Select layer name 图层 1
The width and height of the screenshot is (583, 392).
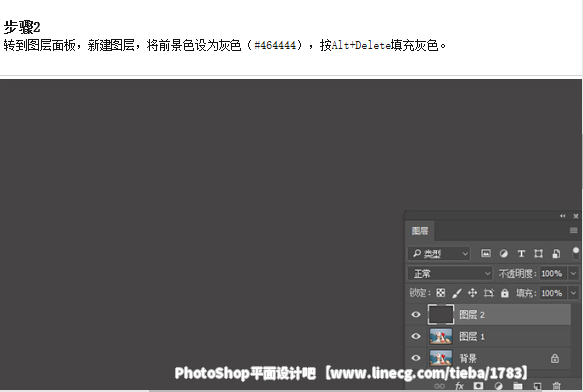472,337
